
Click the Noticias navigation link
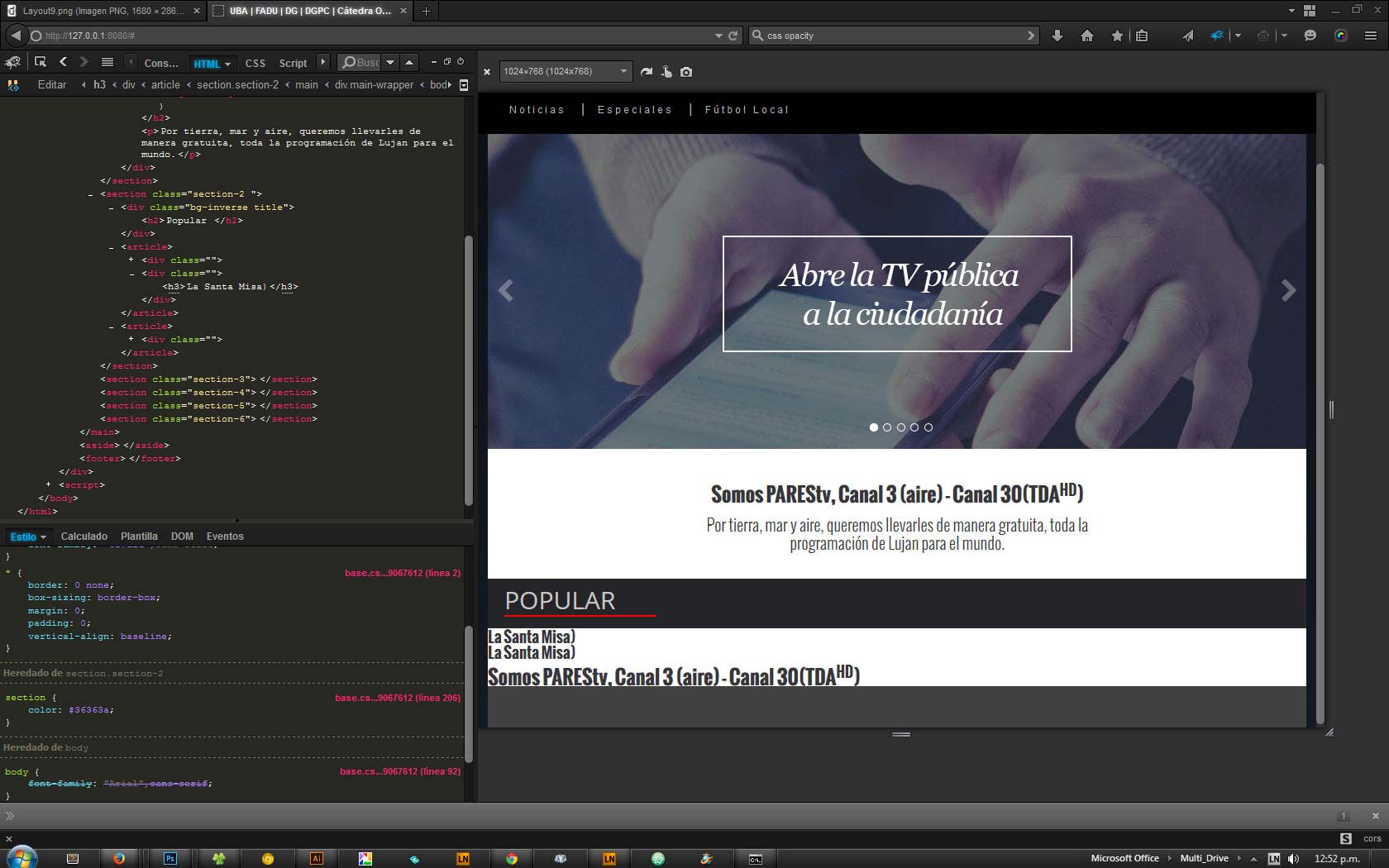coord(537,110)
